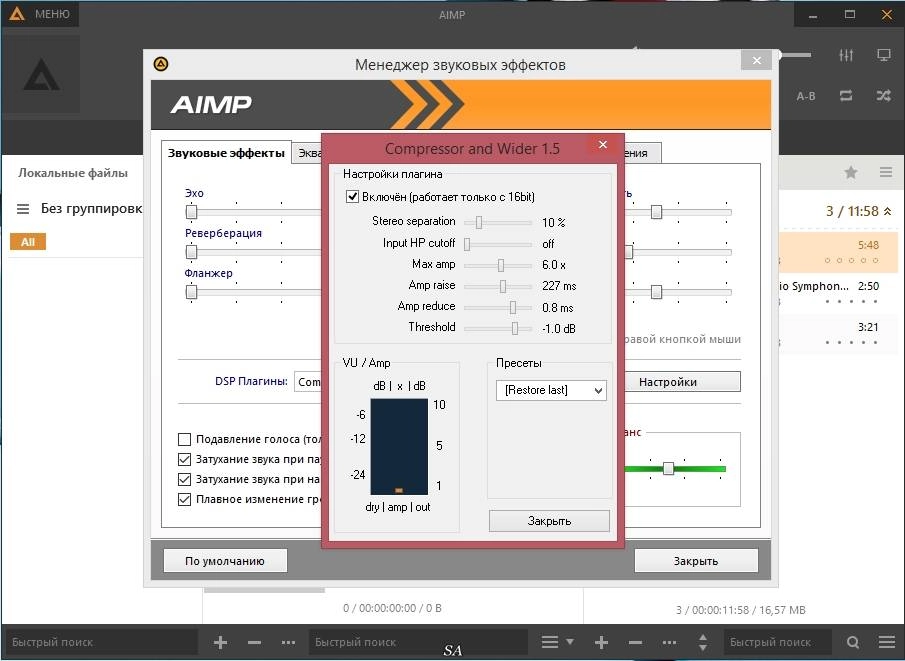Screen dimensions: 905x661
Task: Open the DSP Плагины combo box
Action: 308,382
